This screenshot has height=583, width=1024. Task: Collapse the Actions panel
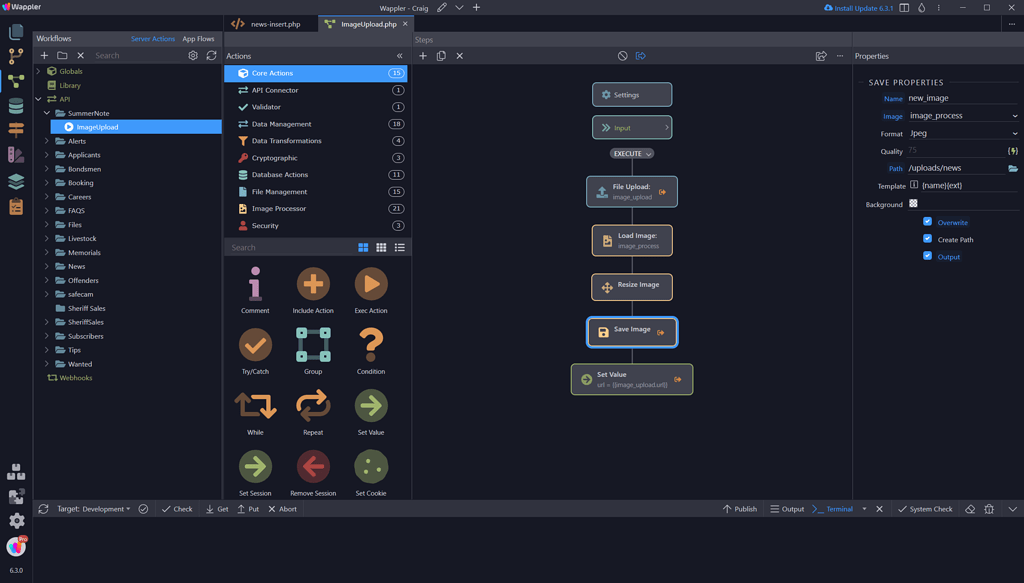pyautogui.click(x=400, y=56)
